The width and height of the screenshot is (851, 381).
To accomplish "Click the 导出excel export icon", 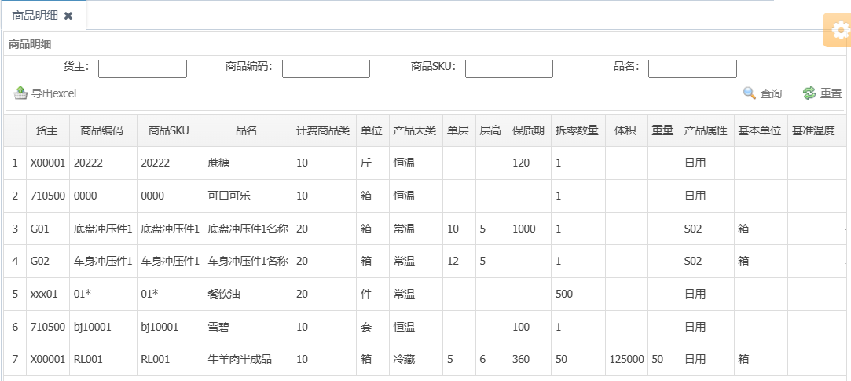I will [21, 93].
